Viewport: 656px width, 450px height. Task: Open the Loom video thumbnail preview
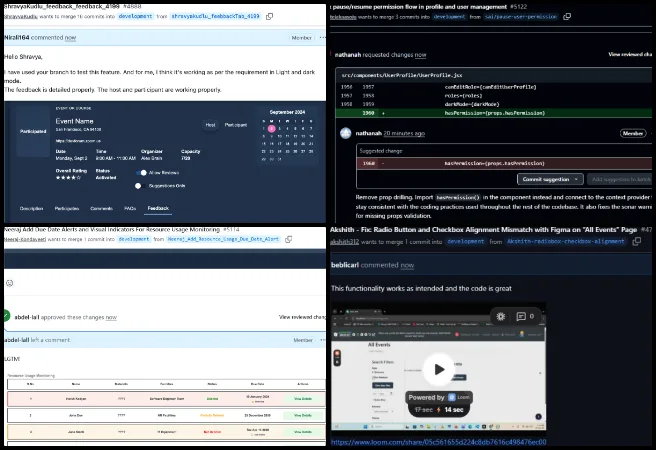click(438, 368)
